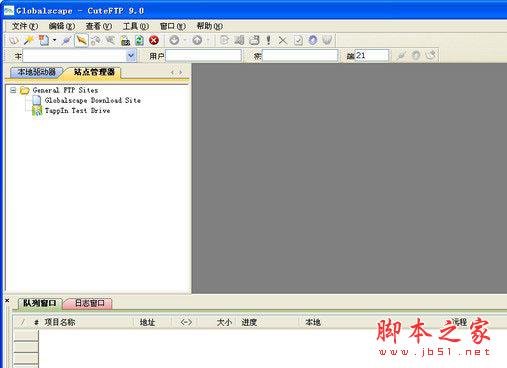The image size is (507, 368).
Task: Close the bottom queue pane
Action: click(x=7, y=300)
